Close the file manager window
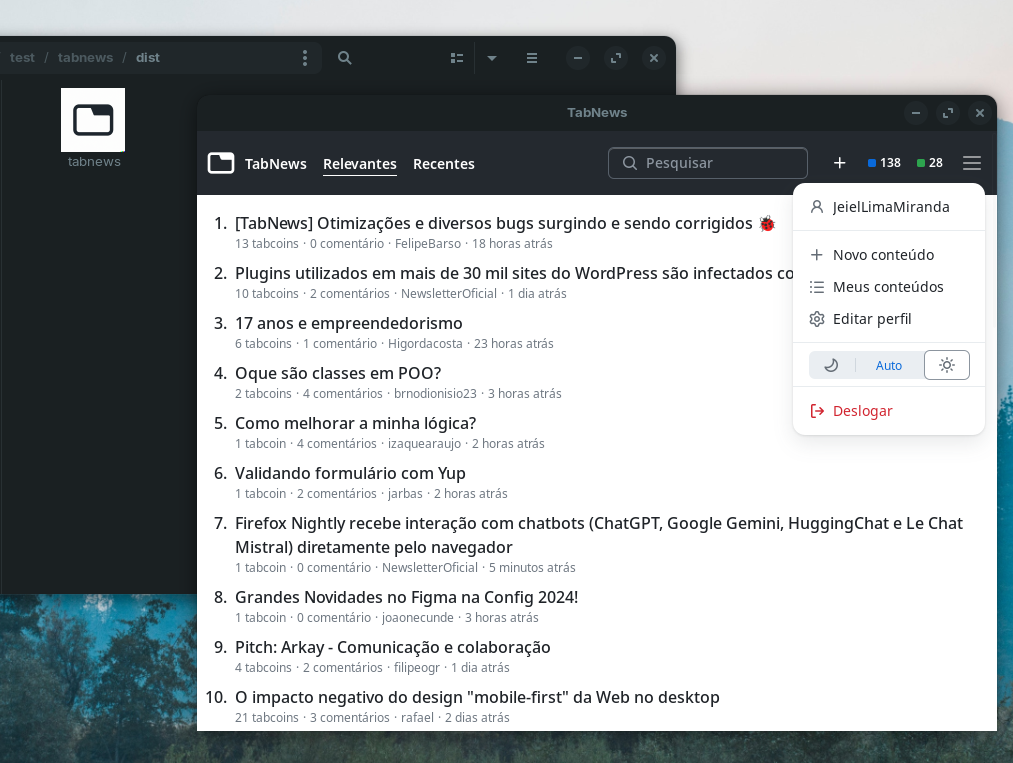This screenshot has height=763, width=1013. [654, 58]
